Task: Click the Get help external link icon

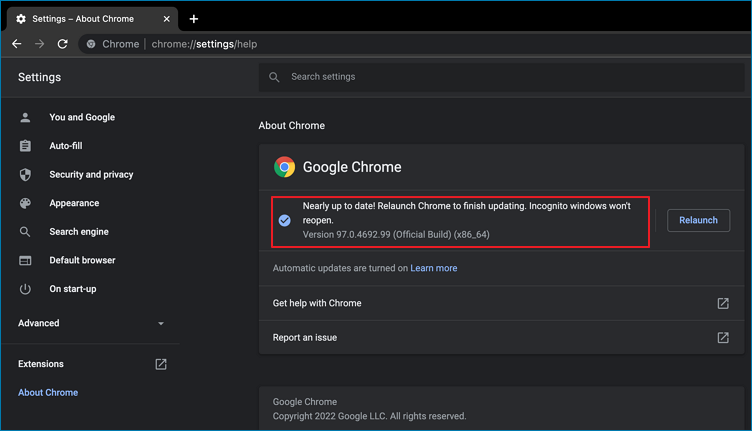Action: coord(723,304)
